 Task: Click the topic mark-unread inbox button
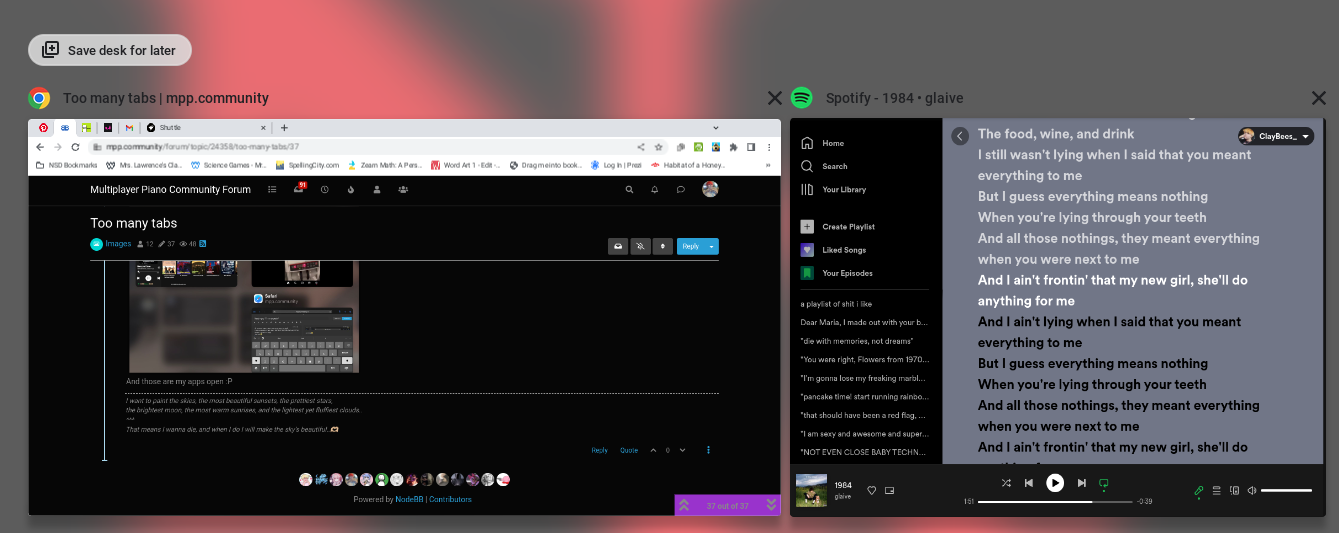pyautogui.click(x=618, y=246)
